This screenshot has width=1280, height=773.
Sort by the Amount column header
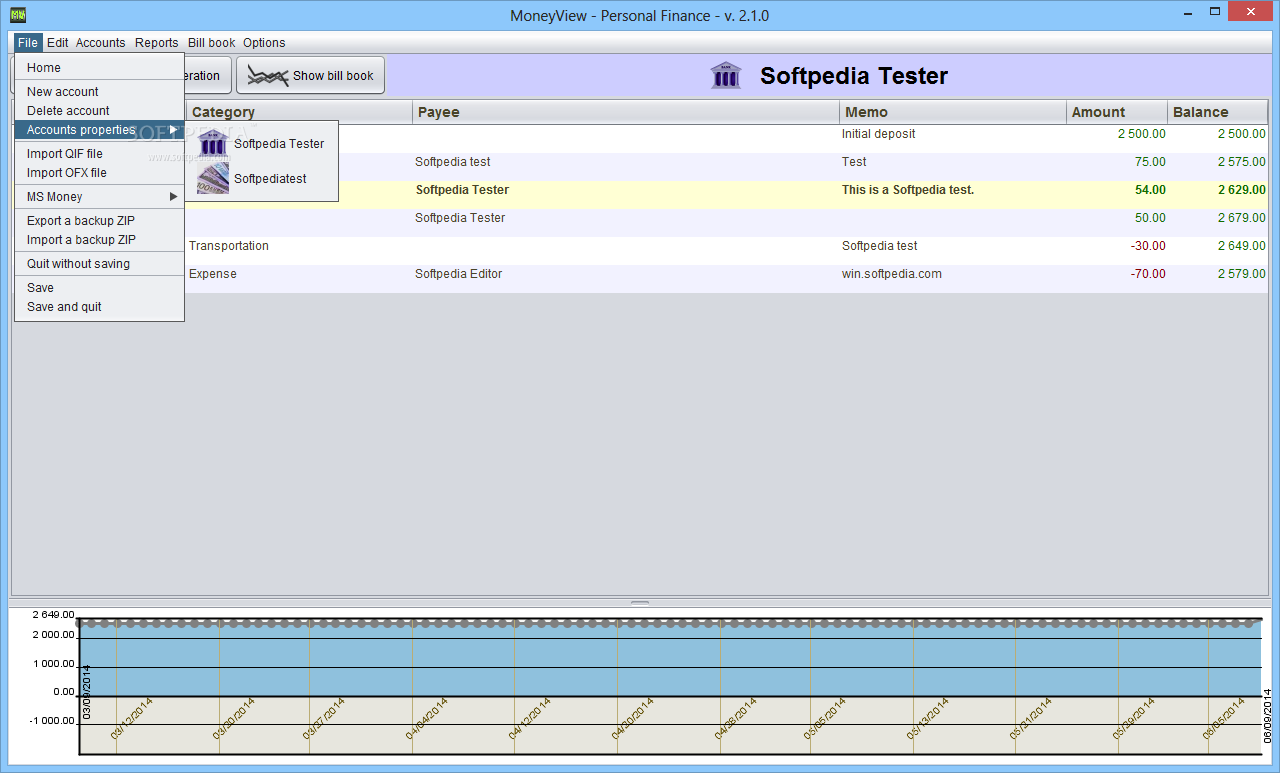1117,112
